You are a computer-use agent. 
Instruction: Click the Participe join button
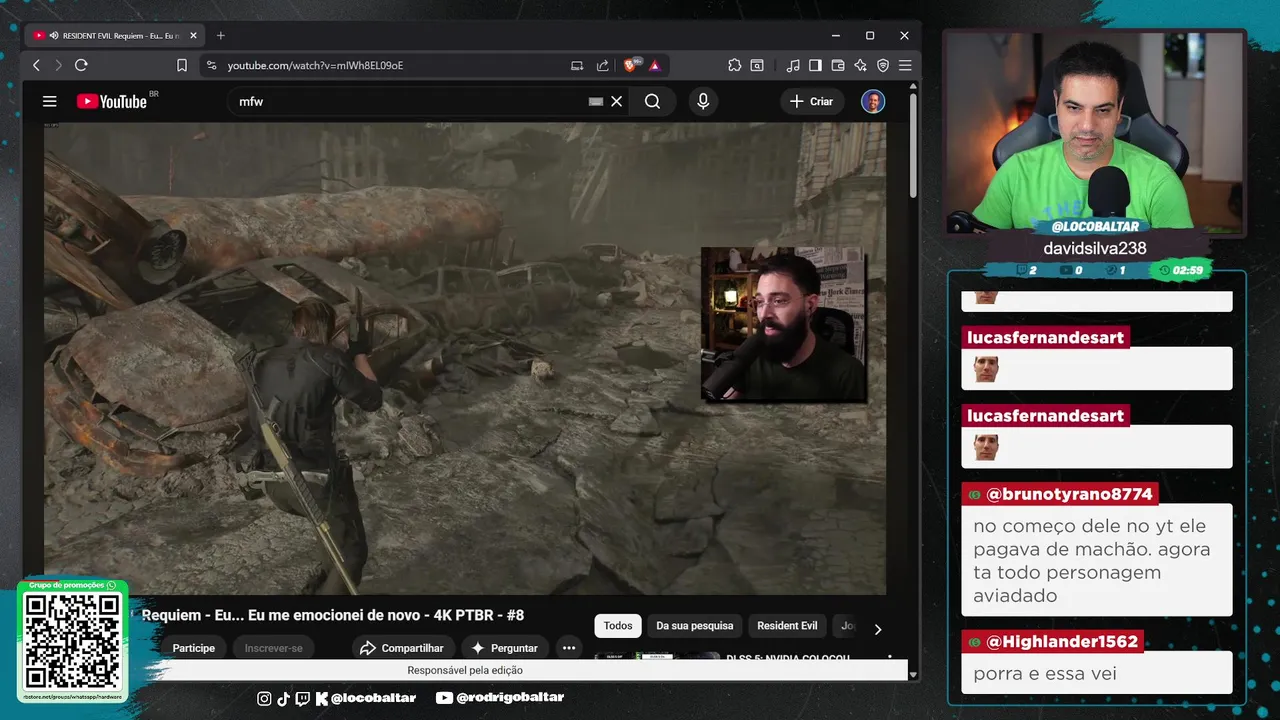point(193,648)
